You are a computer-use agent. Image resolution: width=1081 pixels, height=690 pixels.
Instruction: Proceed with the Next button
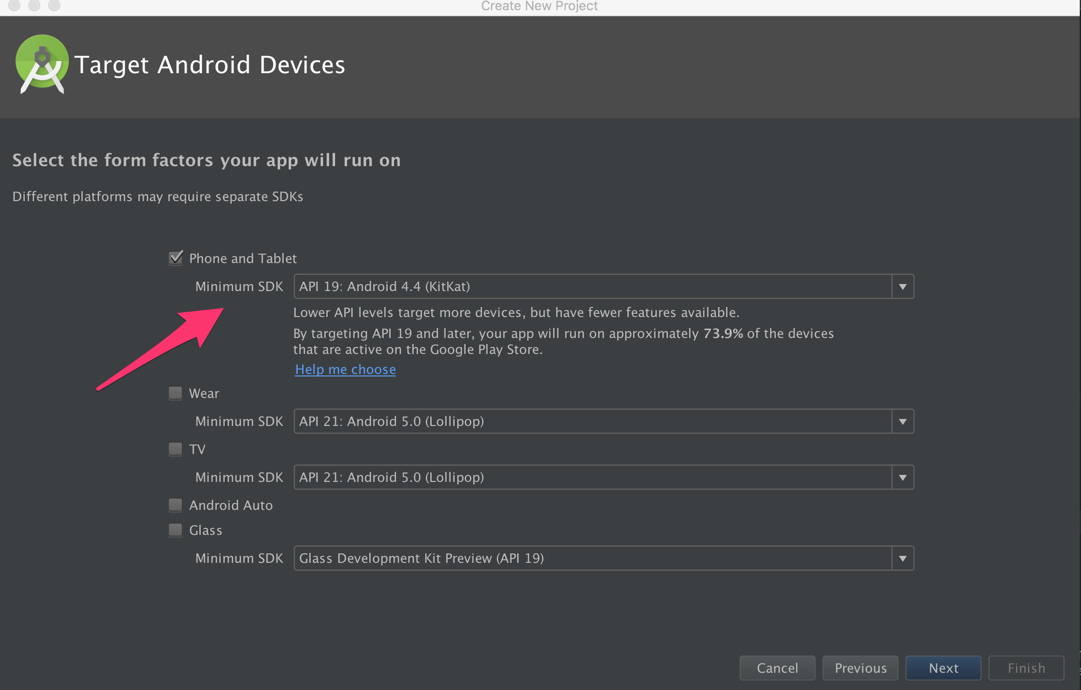[x=943, y=668]
